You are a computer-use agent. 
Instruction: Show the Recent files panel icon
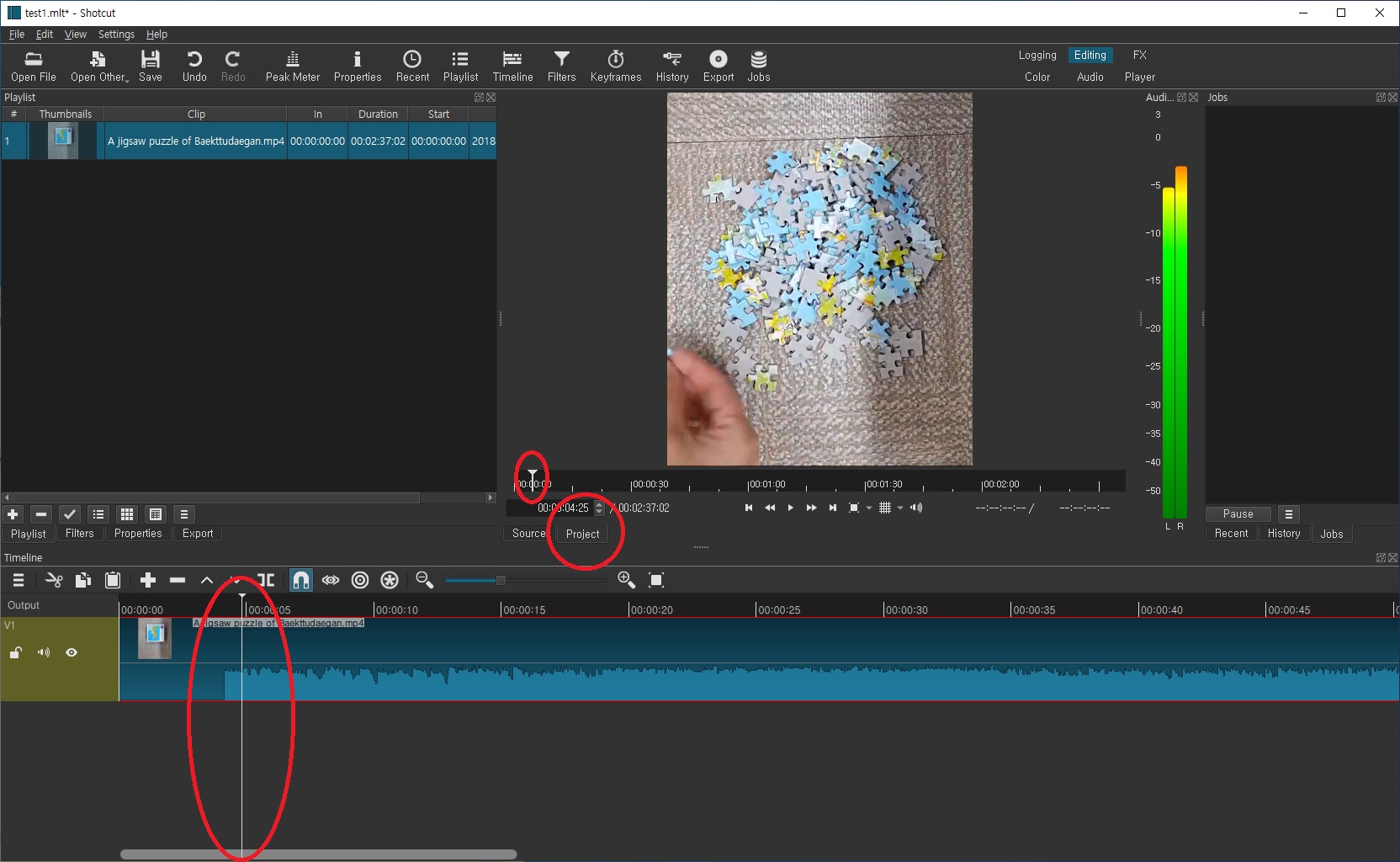coord(412,67)
